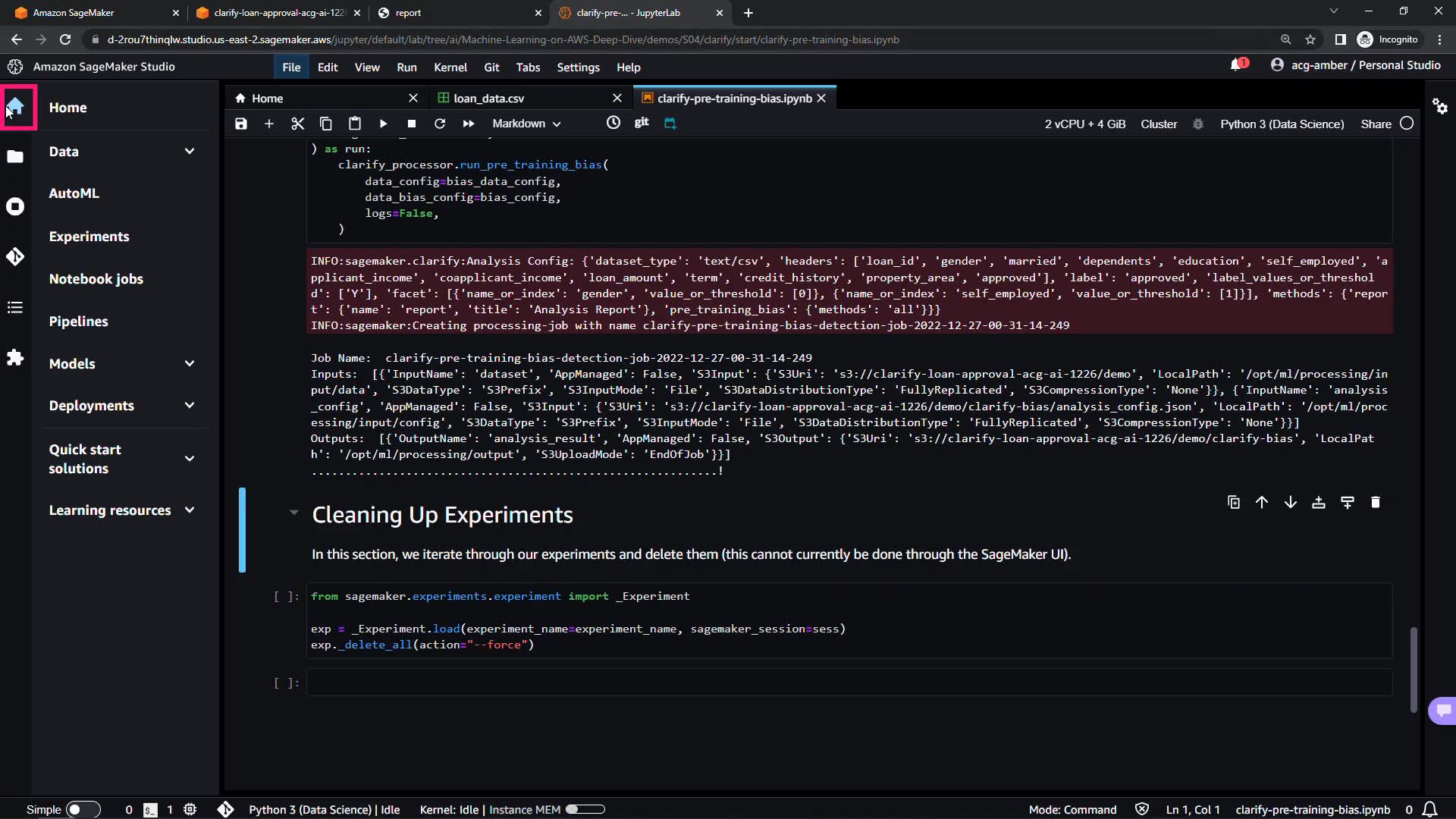Run the selected cell play icon
This screenshot has width=1456, height=819.
(x=383, y=124)
